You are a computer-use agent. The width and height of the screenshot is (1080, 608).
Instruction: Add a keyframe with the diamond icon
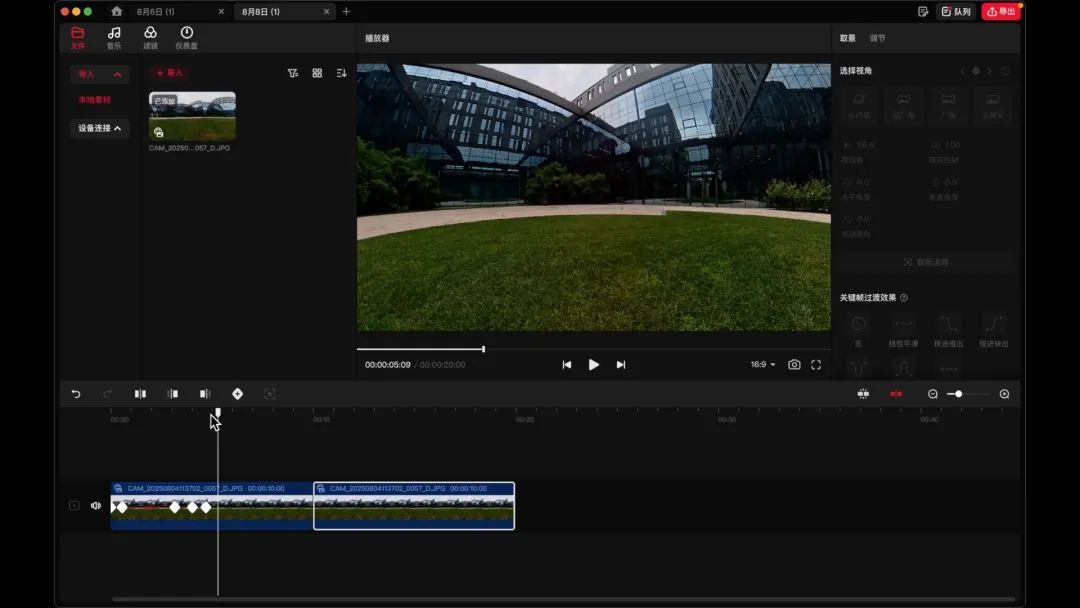click(237, 394)
